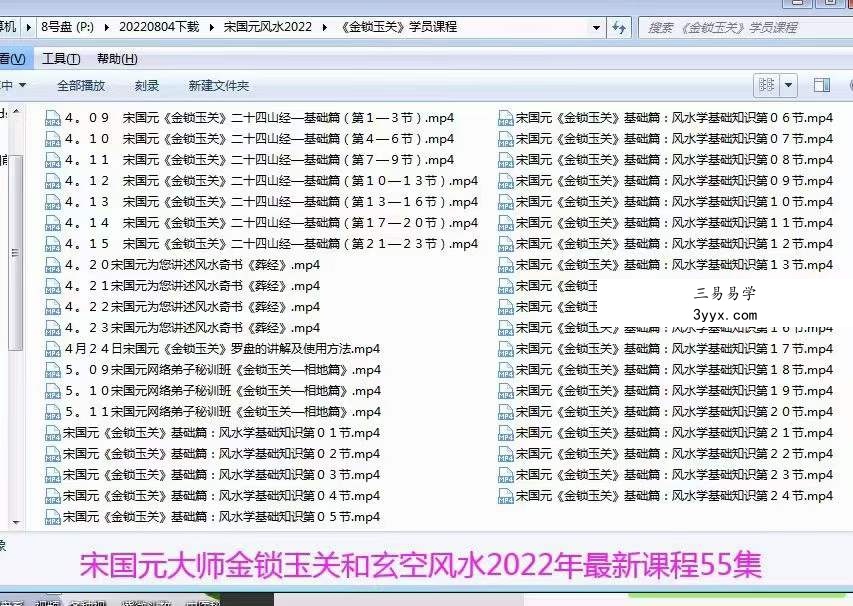
Task: Select file name 风水学基础知识第18节.mp4
Action: pos(675,370)
